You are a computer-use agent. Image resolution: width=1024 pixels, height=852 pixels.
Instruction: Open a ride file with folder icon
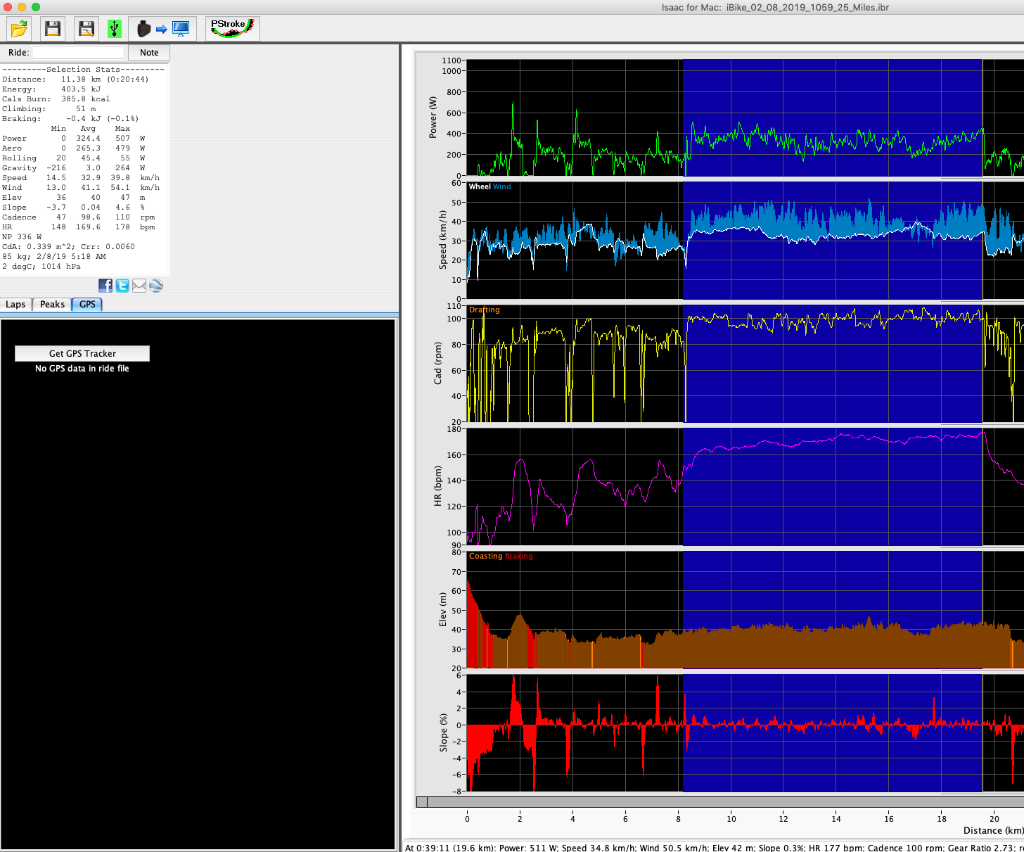tap(20, 29)
